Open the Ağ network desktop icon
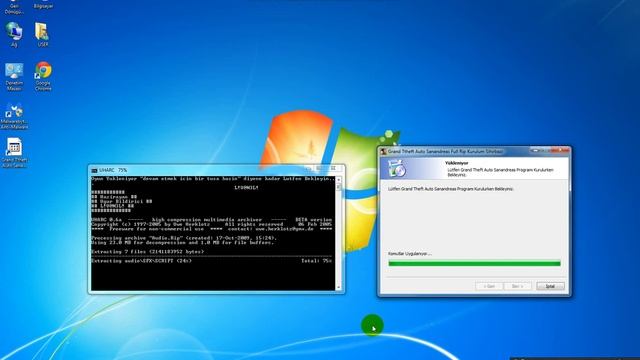The image size is (640, 360). point(14,34)
